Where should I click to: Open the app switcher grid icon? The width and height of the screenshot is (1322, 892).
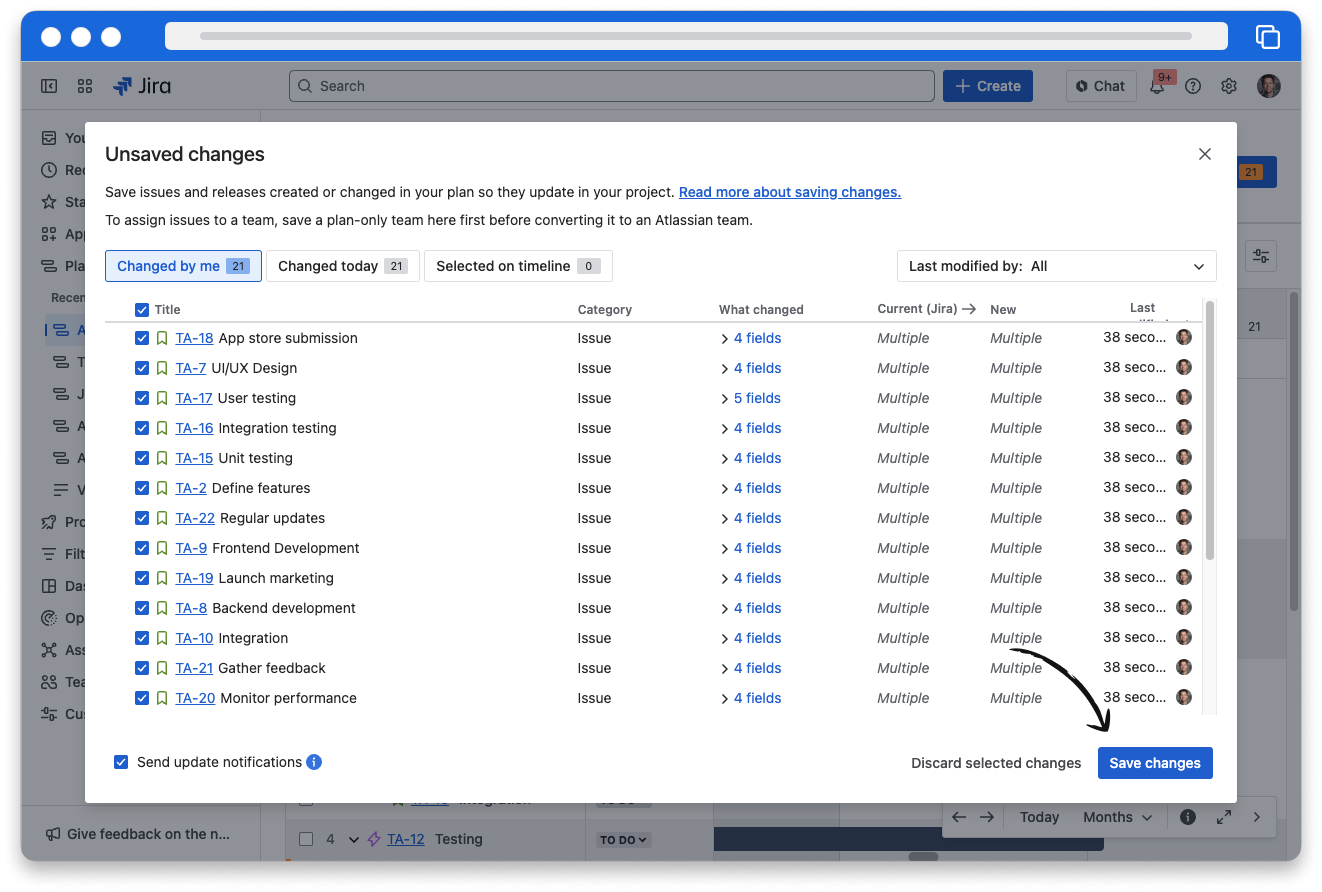85,86
